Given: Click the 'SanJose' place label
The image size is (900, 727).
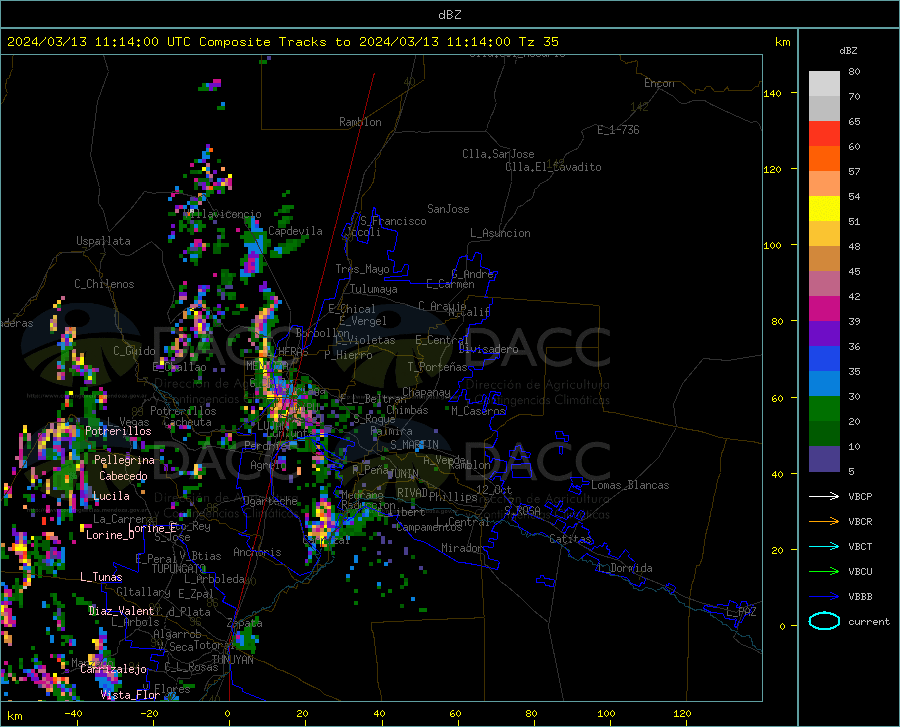Looking at the screenshot, I should tap(448, 209).
